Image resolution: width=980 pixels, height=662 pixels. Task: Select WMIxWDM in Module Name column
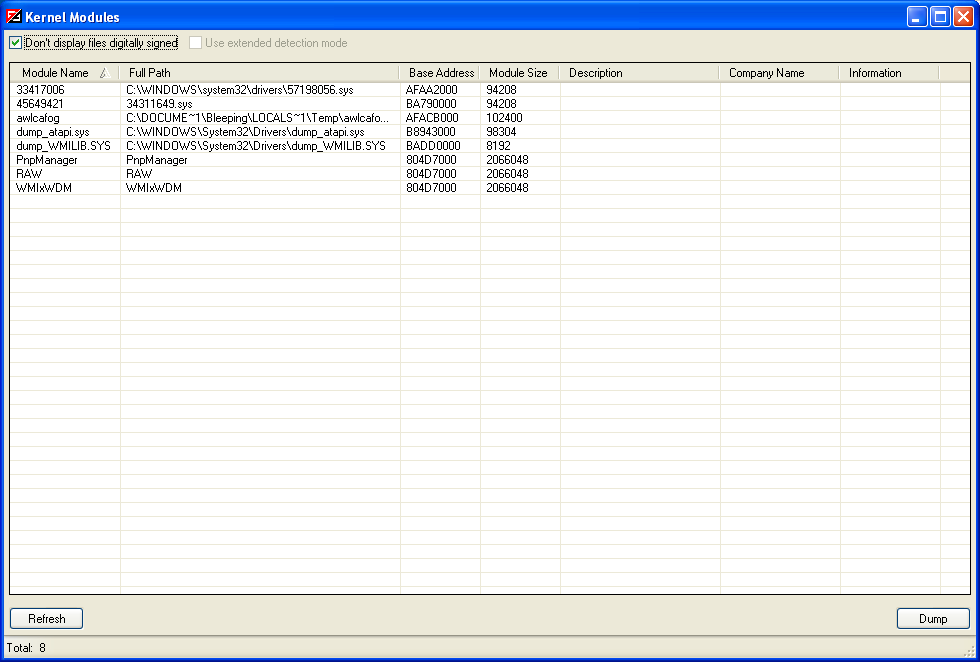pos(44,188)
